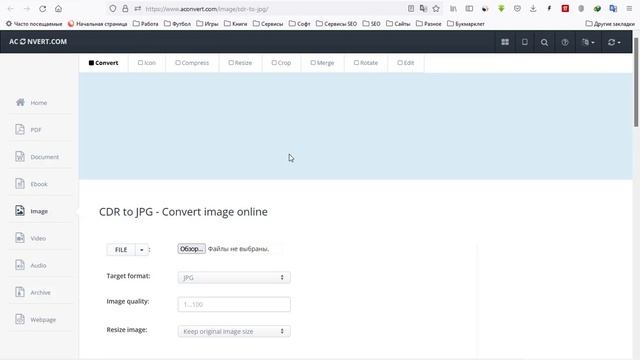Open the Игры bookmarks folder
Image resolution: width=640 pixels, height=360 pixels.
(x=207, y=24)
